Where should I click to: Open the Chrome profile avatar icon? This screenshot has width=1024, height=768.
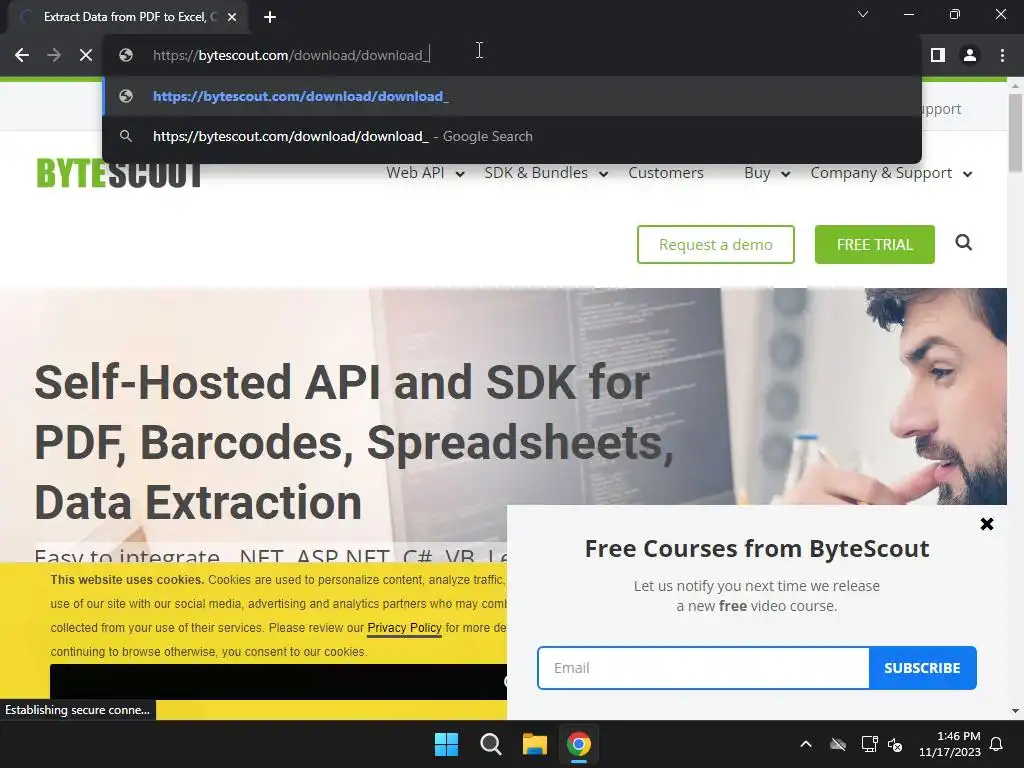(970, 56)
